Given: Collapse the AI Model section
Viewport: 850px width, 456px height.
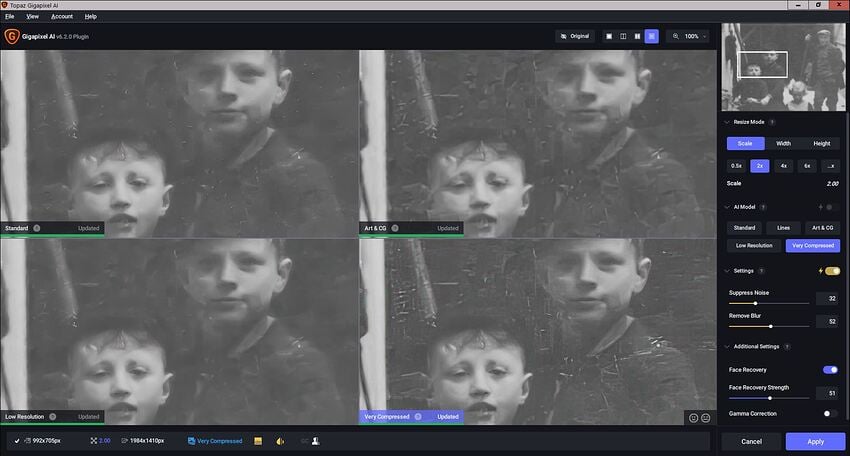Looking at the screenshot, I should tap(727, 207).
